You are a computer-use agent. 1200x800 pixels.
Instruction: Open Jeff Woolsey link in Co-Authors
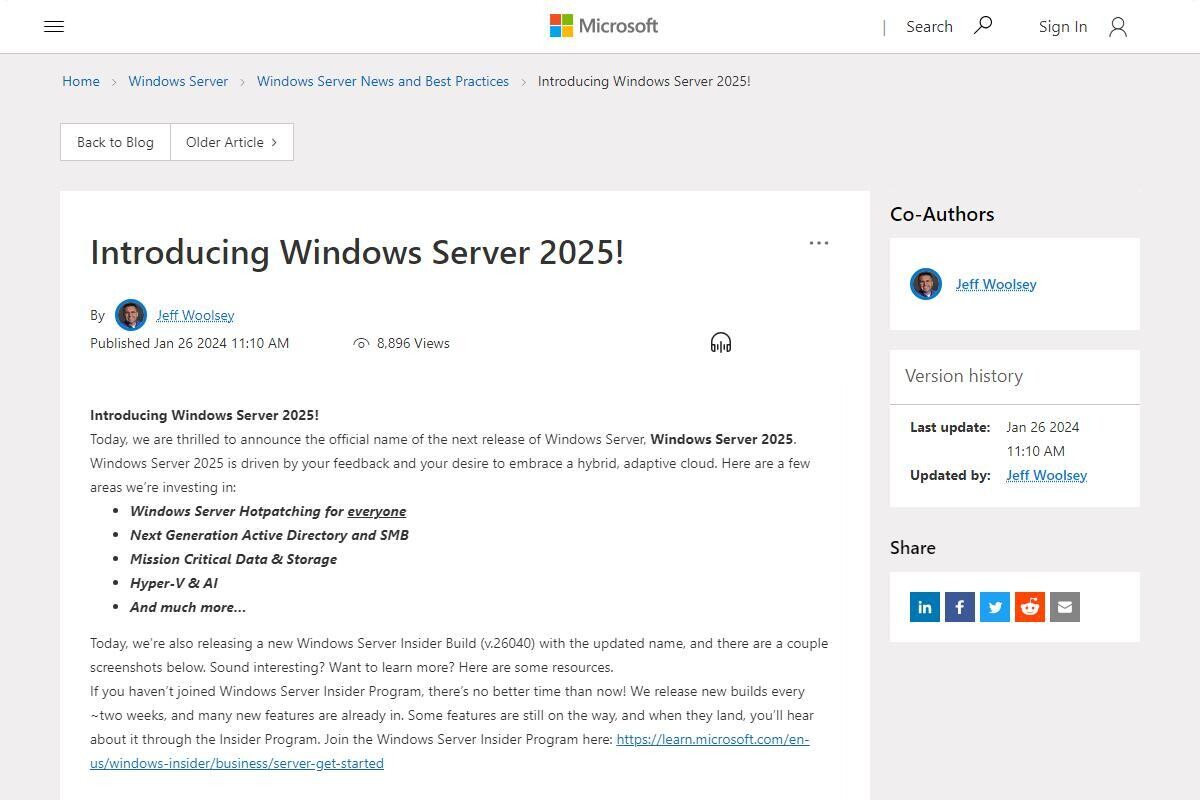[x=996, y=284]
